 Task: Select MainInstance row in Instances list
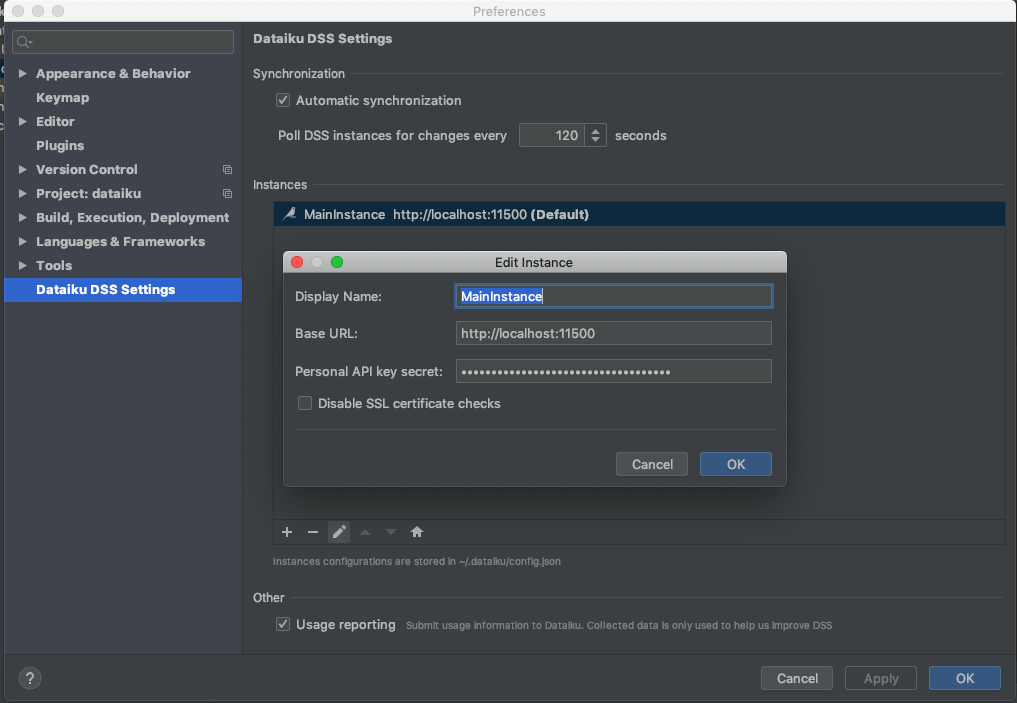(x=640, y=214)
